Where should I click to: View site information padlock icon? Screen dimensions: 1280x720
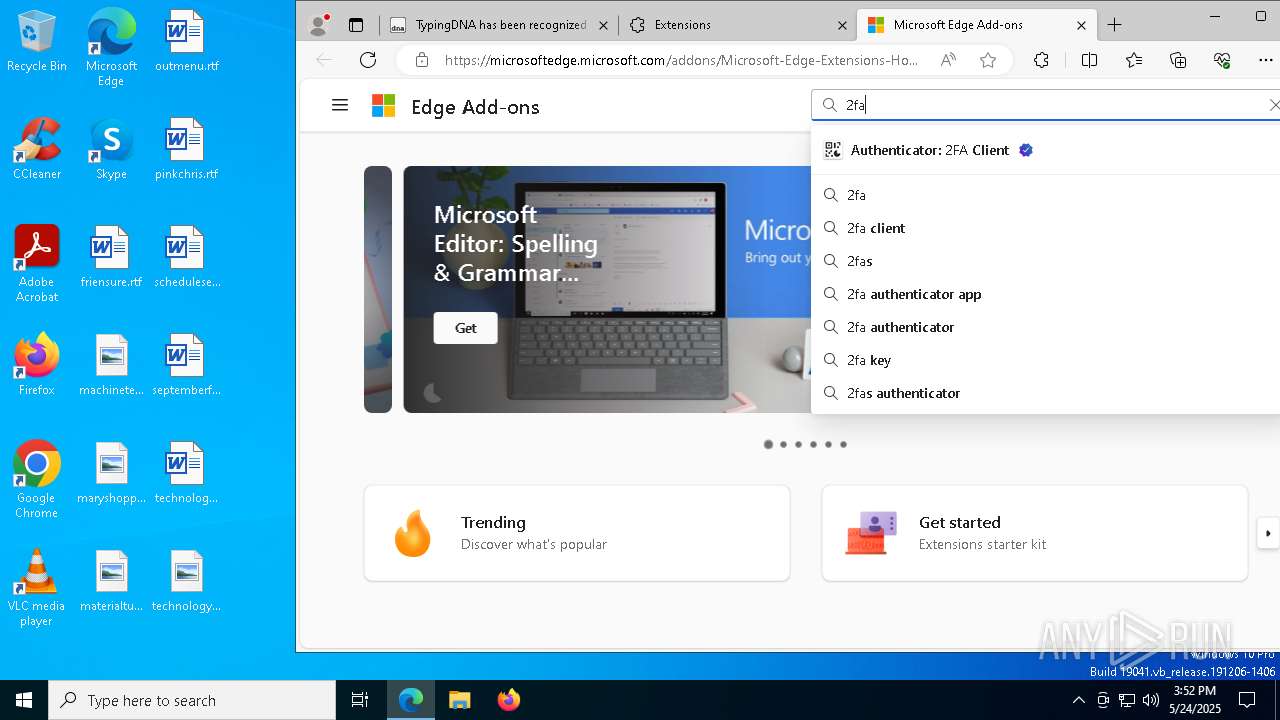click(422, 60)
